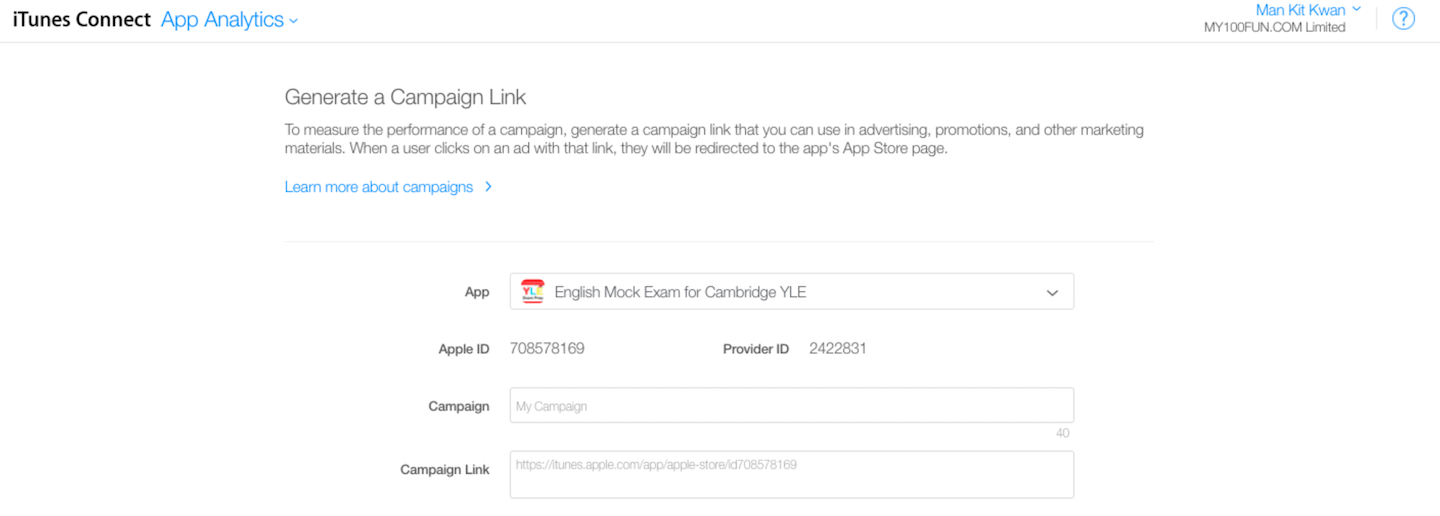The width and height of the screenshot is (1440, 516).
Task: Click the Campaign Link field label
Action: tap(445, 469)
